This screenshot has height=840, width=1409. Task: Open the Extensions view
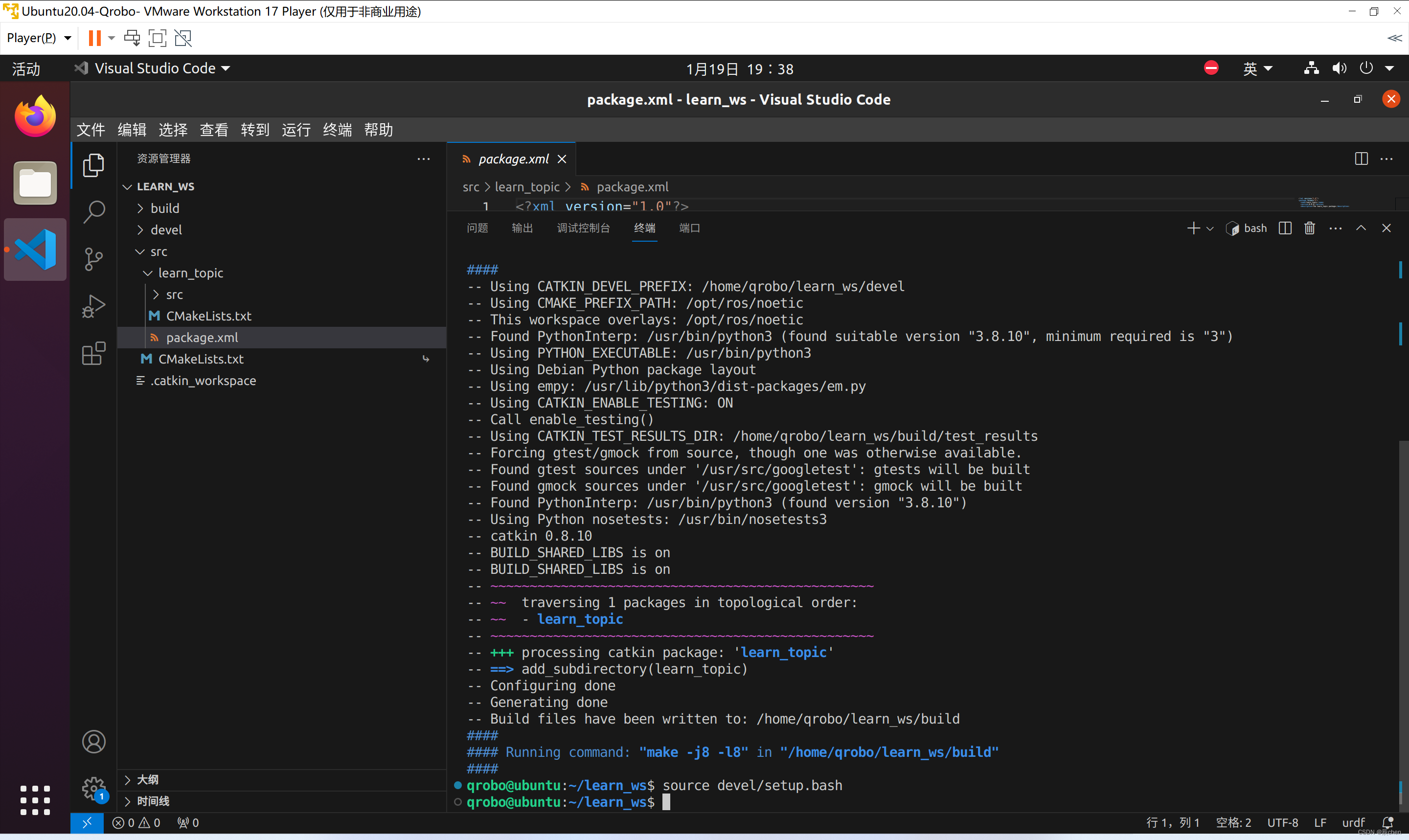[x=93, y=353]
